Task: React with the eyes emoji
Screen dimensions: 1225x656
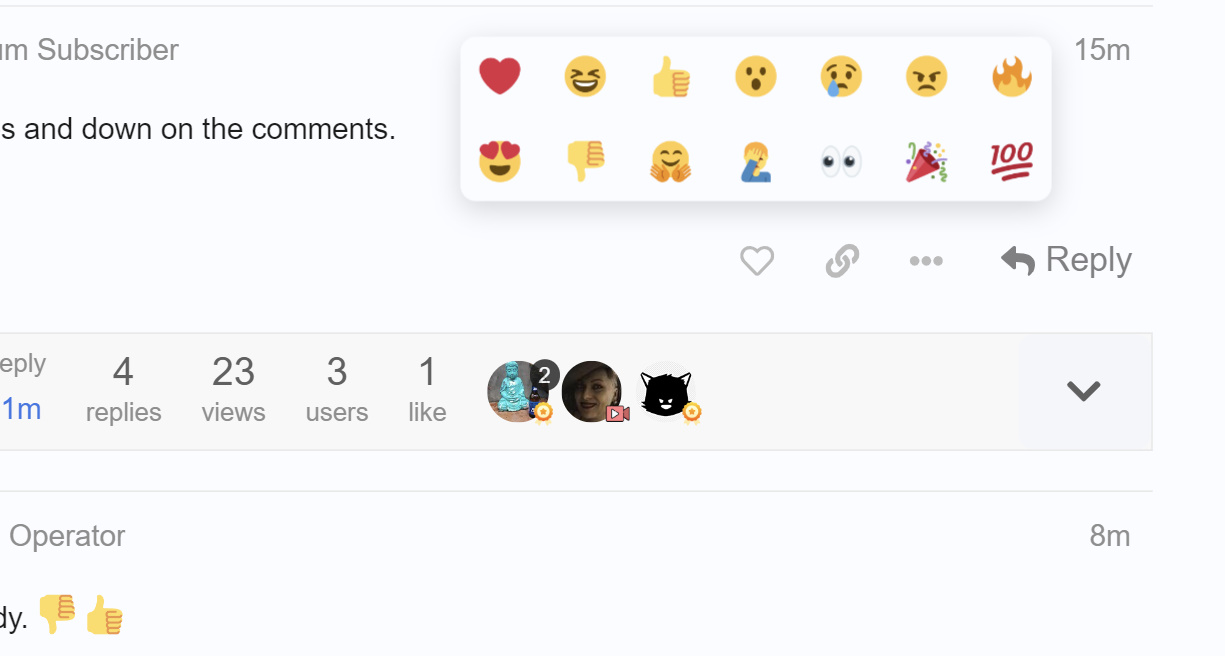Action: click(841, 161)
